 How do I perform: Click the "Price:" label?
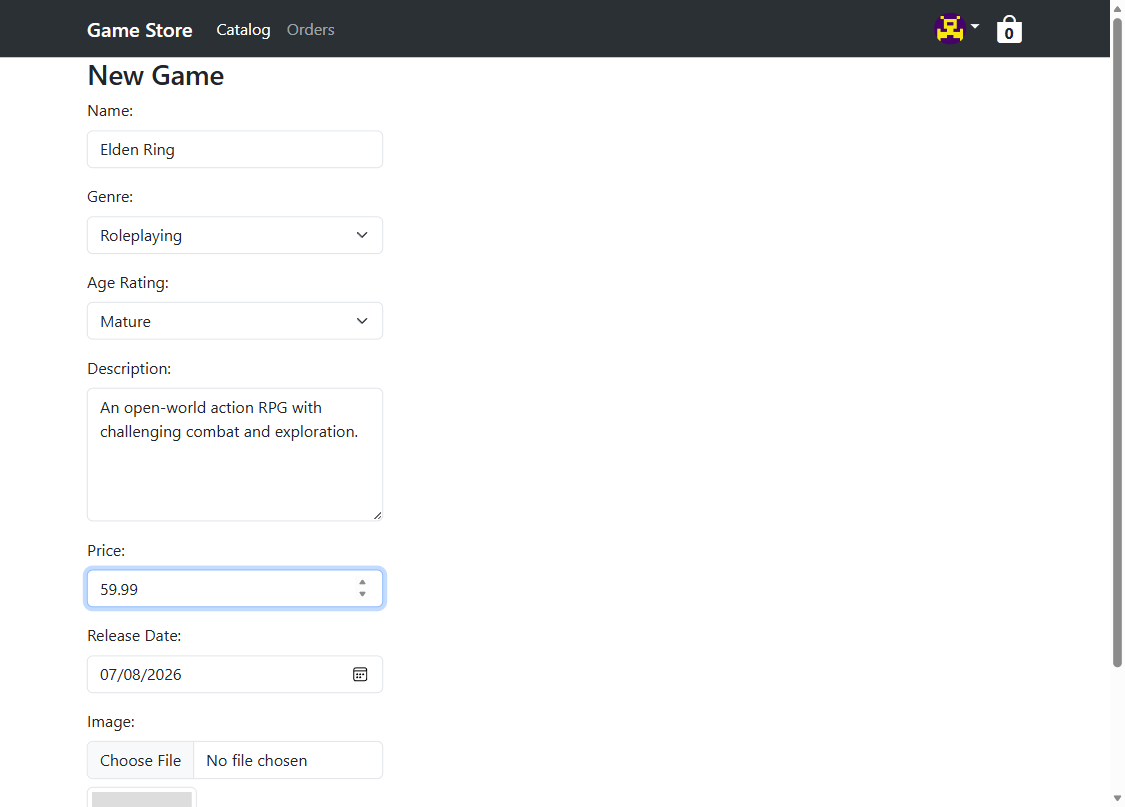tap(106, 550)
